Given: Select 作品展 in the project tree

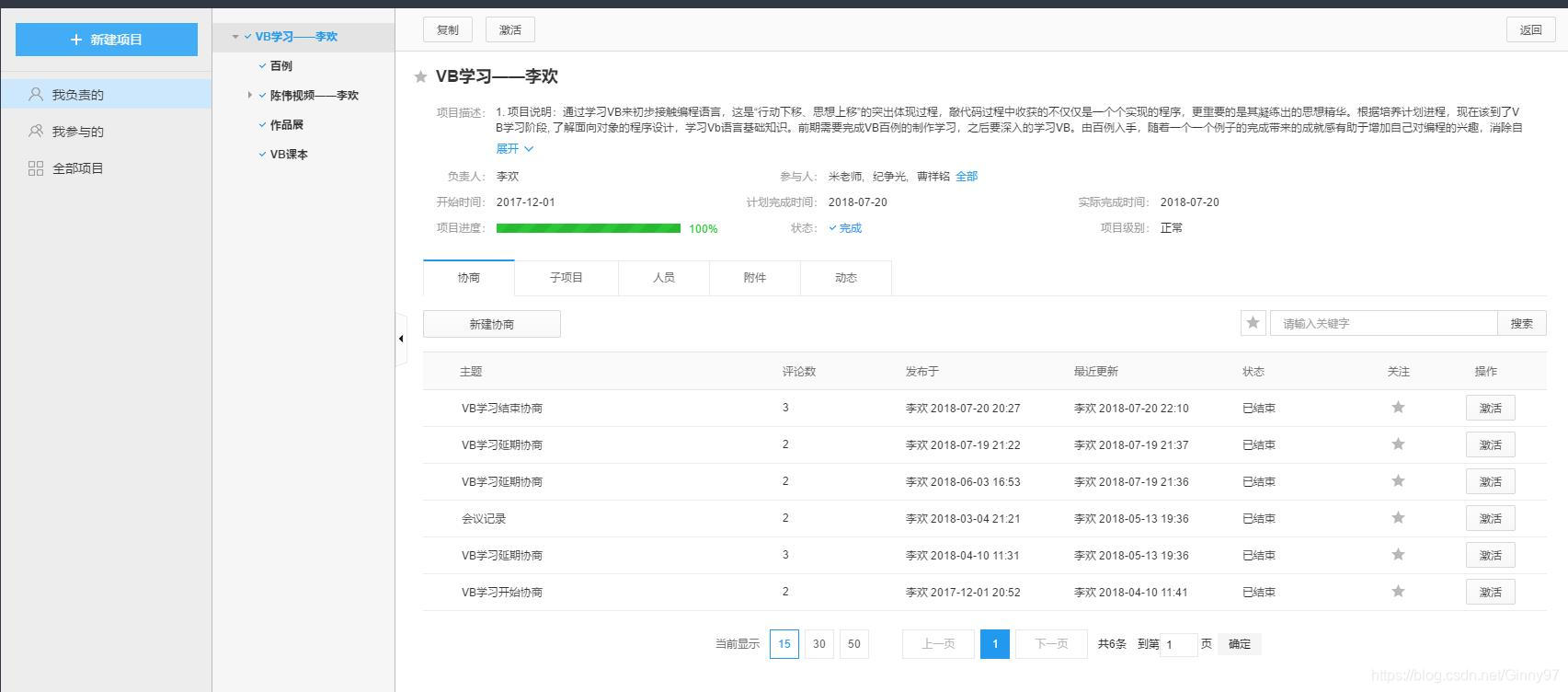Looking at the screenshot, I should [x=286, y=125].
